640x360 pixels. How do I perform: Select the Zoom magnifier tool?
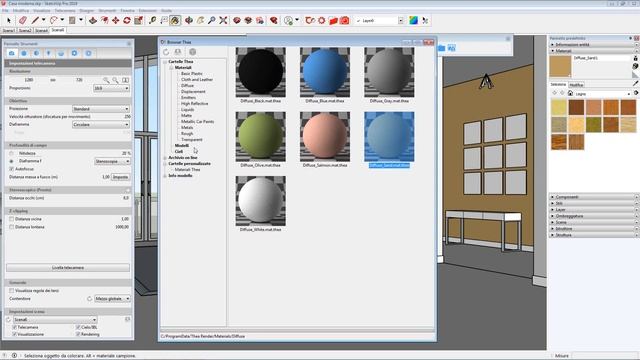211,20
